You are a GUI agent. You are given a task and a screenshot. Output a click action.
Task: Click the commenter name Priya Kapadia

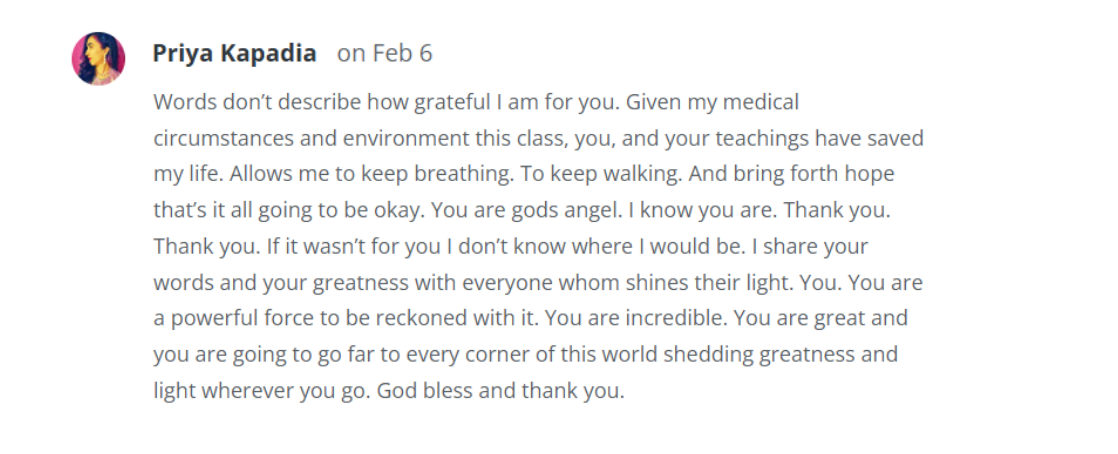click(234, 53)
